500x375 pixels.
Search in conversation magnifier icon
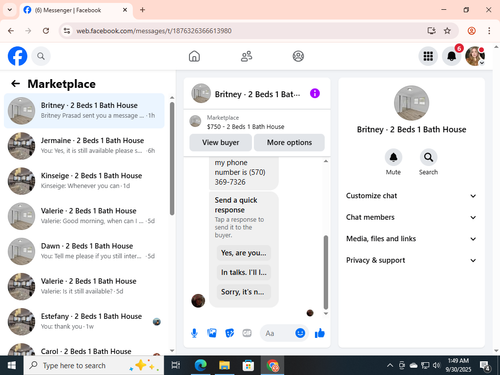pyautogui.click(x=428, y=157)
